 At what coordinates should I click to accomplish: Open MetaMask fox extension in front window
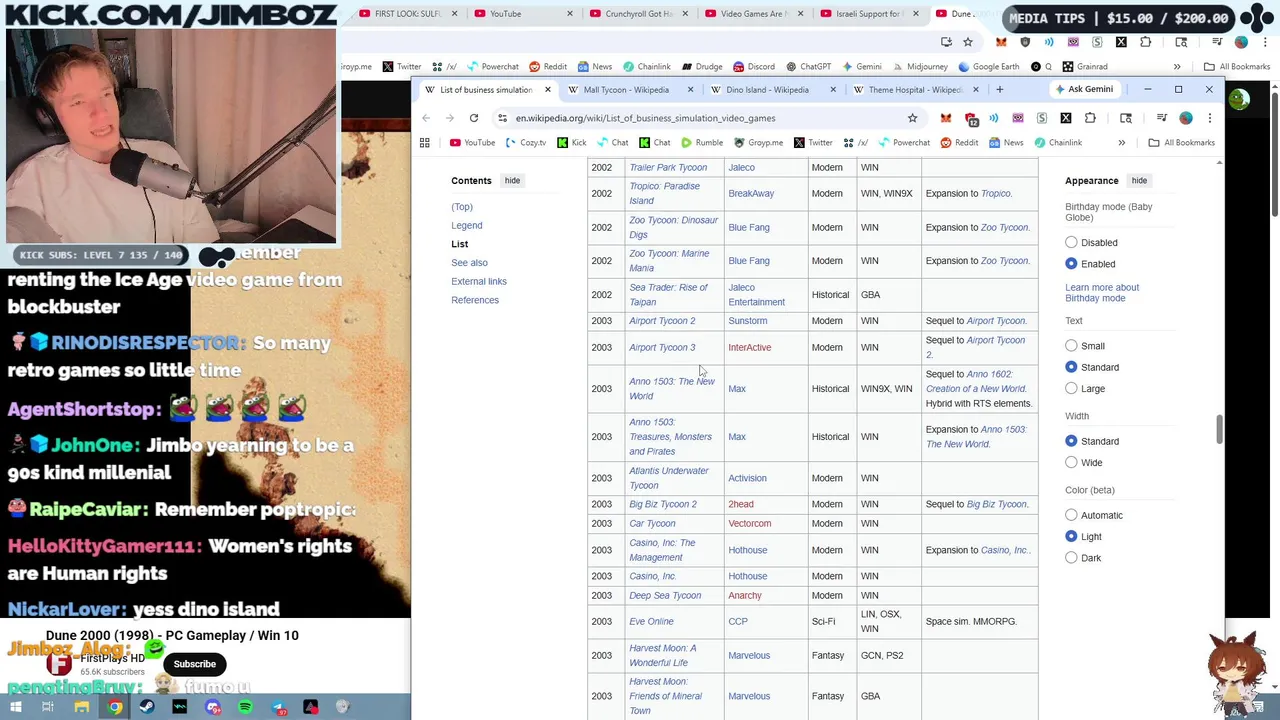pos(945,118)
